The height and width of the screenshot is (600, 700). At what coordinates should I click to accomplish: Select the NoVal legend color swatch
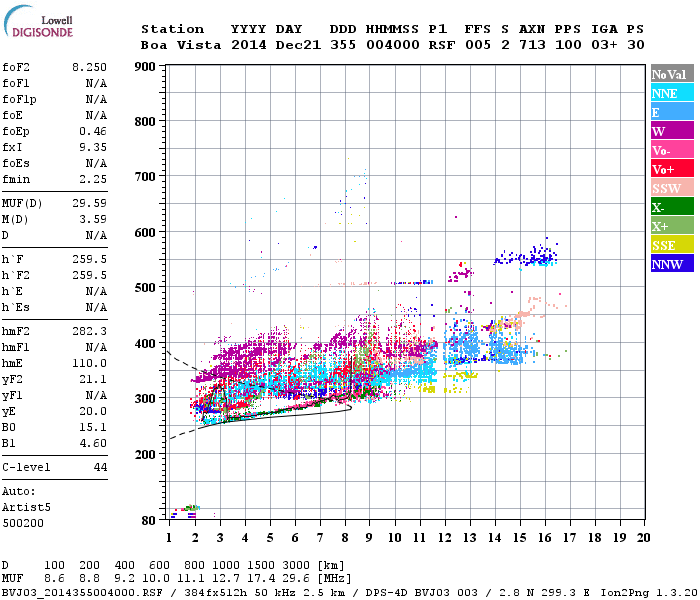point(672,74)
